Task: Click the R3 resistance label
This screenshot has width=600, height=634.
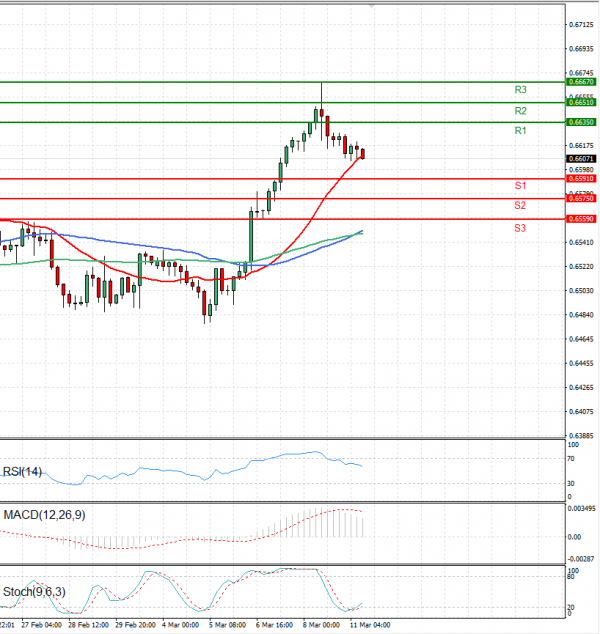Action: (520, 90)
